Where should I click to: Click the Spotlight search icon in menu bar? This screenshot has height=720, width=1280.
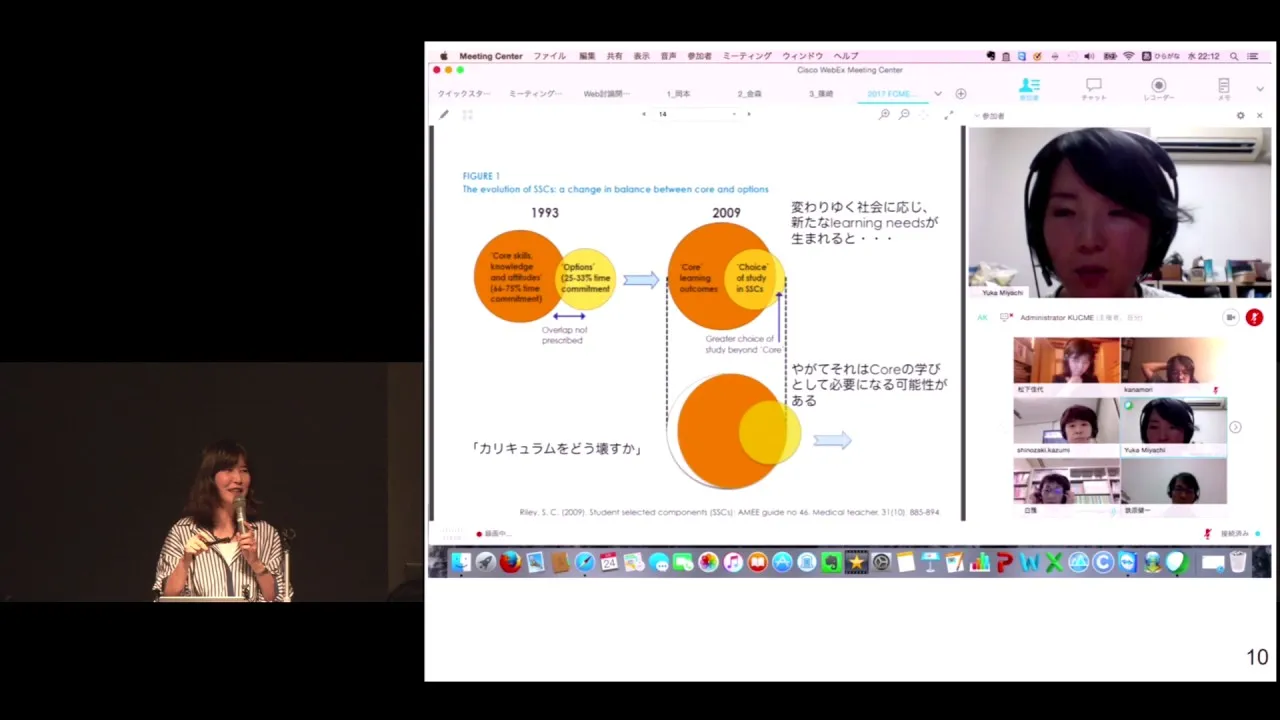pos(1234,56)
